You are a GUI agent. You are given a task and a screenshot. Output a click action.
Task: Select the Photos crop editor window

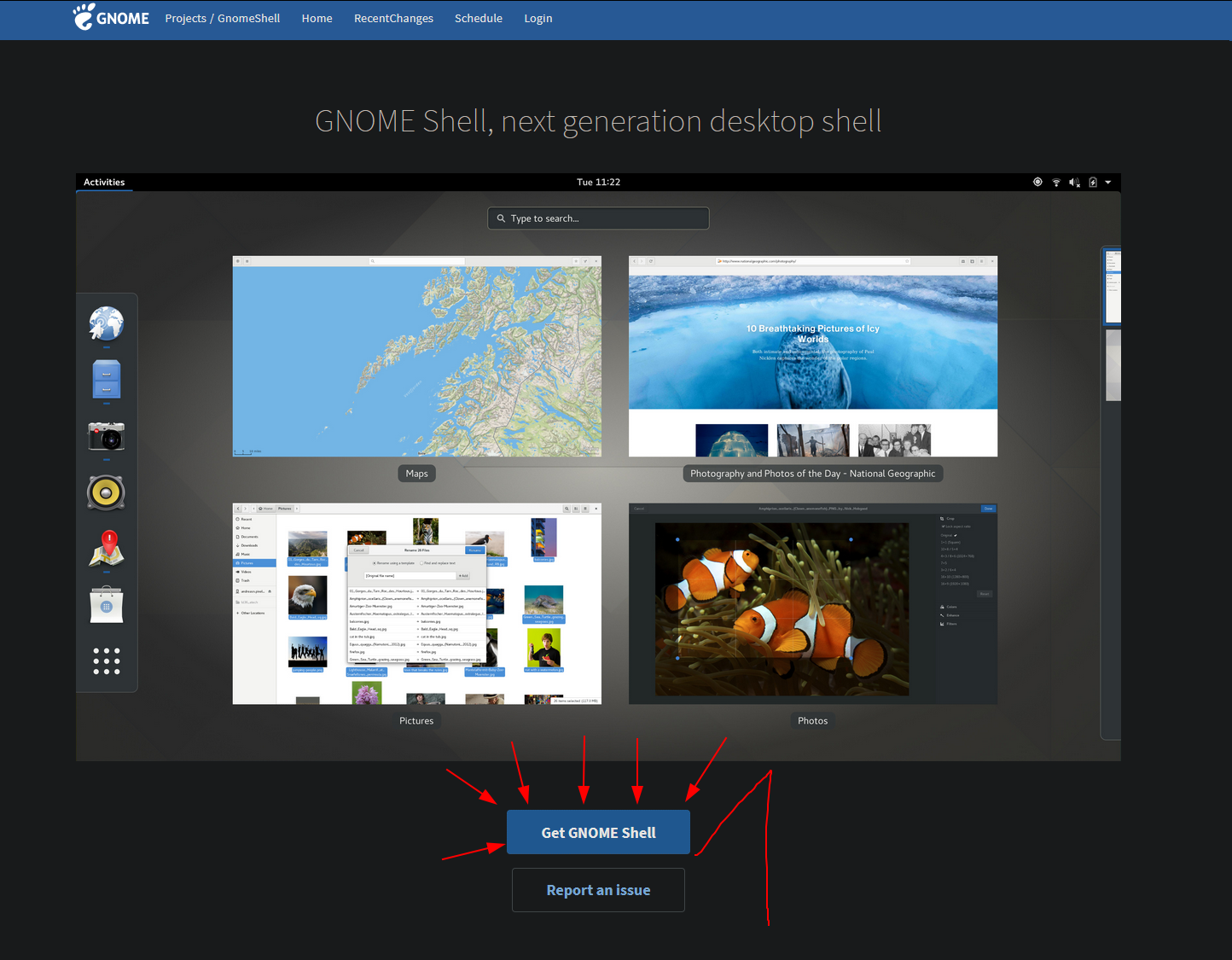[x=813, y=603]
